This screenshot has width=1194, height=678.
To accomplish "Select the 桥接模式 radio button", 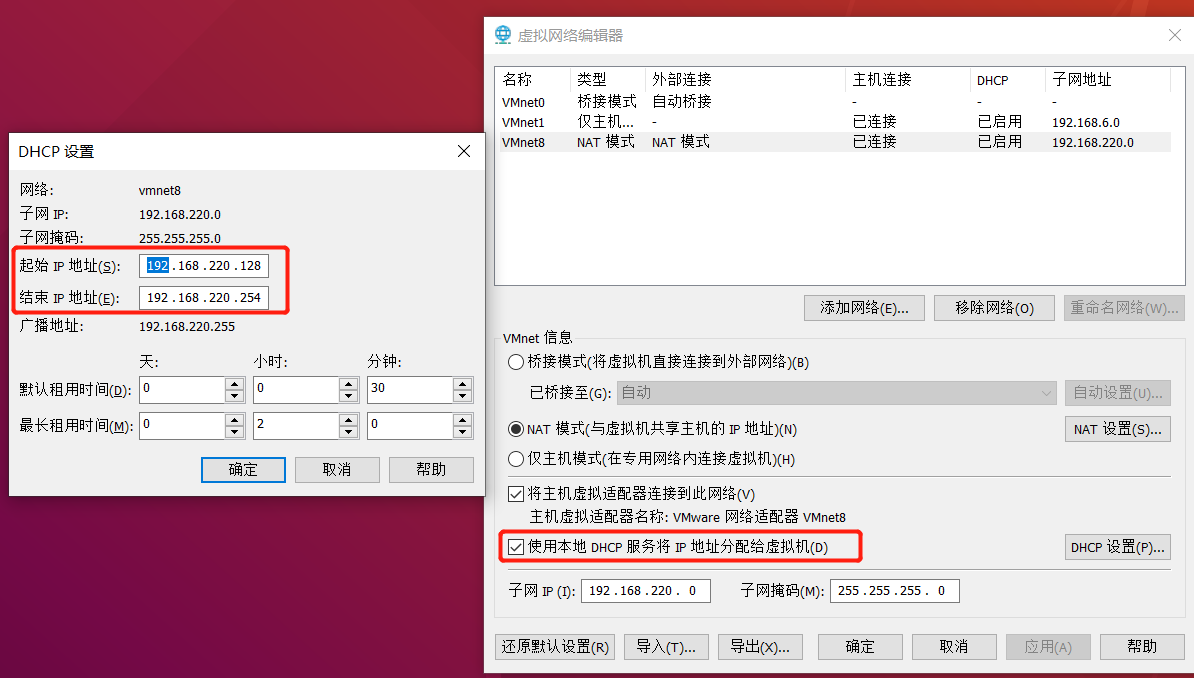I will (516, 362).
